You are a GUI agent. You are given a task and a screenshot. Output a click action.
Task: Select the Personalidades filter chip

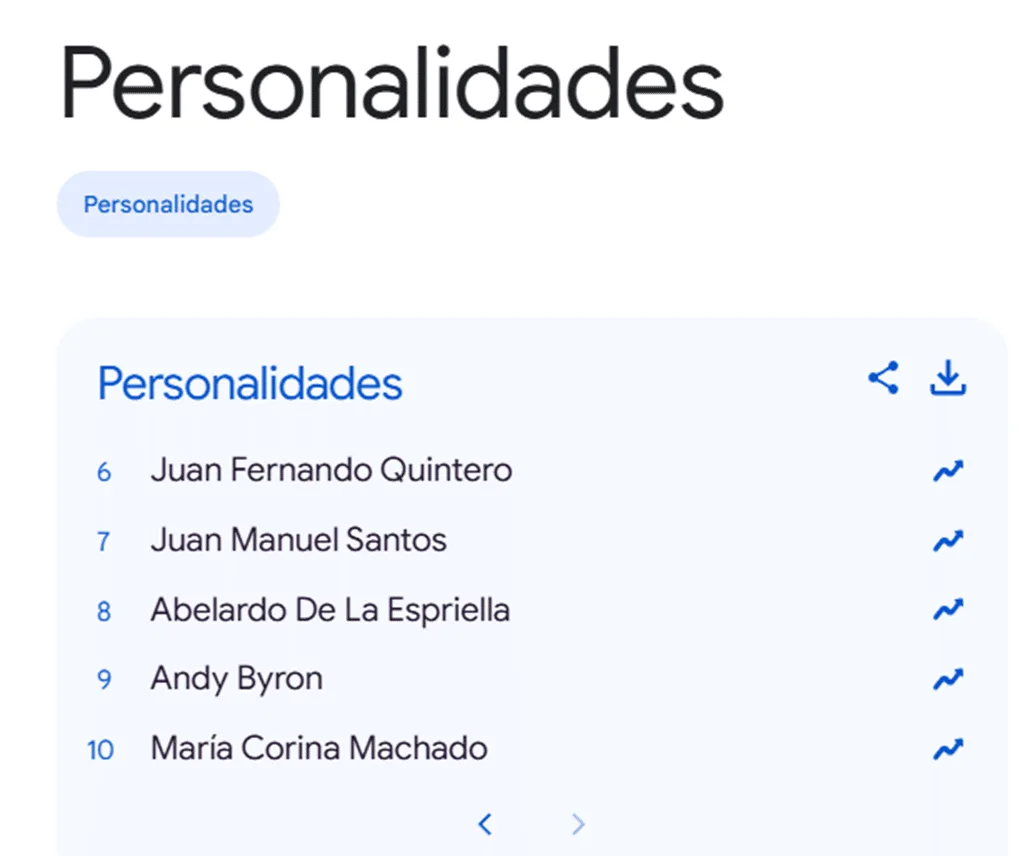pos(168,204)
